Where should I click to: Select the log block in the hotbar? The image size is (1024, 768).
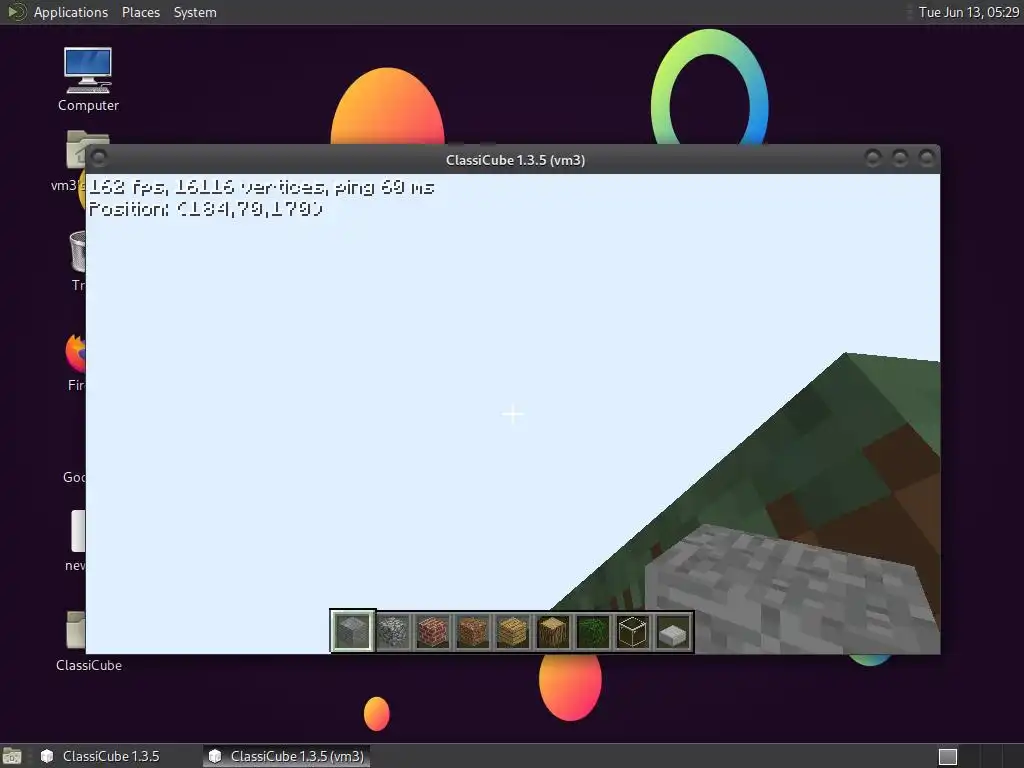[552, 632]
